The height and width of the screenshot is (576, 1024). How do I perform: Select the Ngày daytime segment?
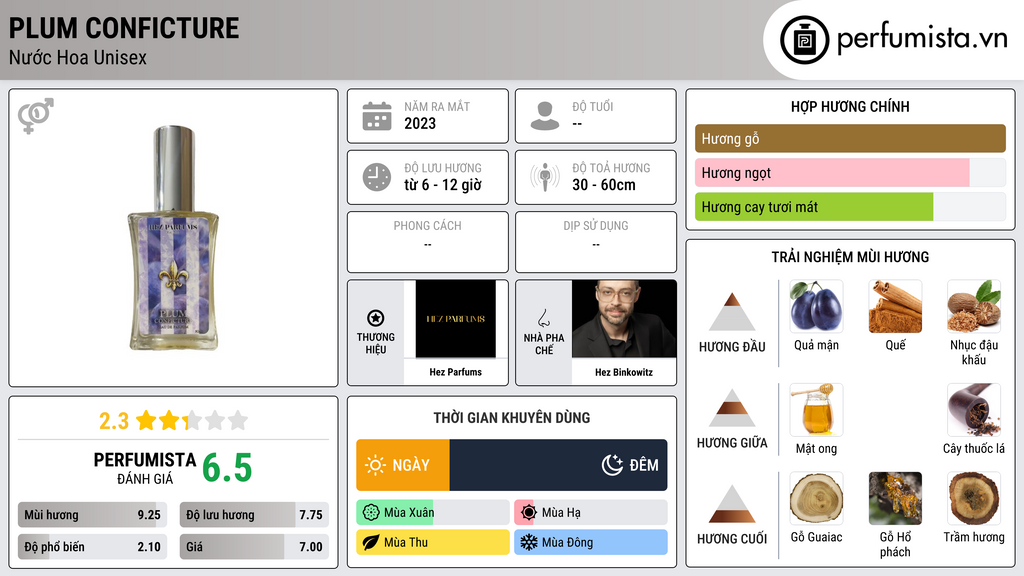coord(403,465)
